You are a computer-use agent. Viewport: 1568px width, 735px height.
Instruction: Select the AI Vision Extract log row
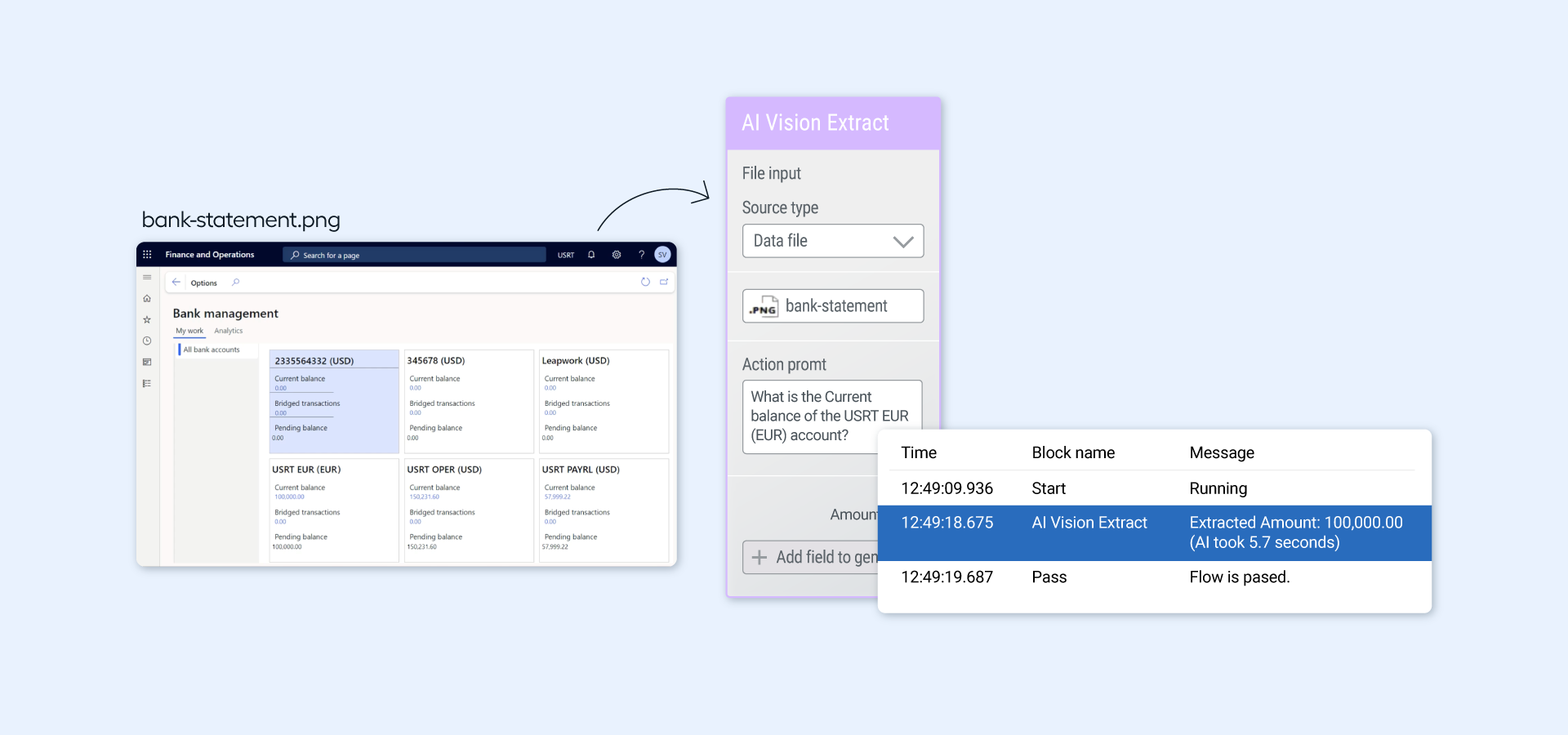coord(1153,532)
